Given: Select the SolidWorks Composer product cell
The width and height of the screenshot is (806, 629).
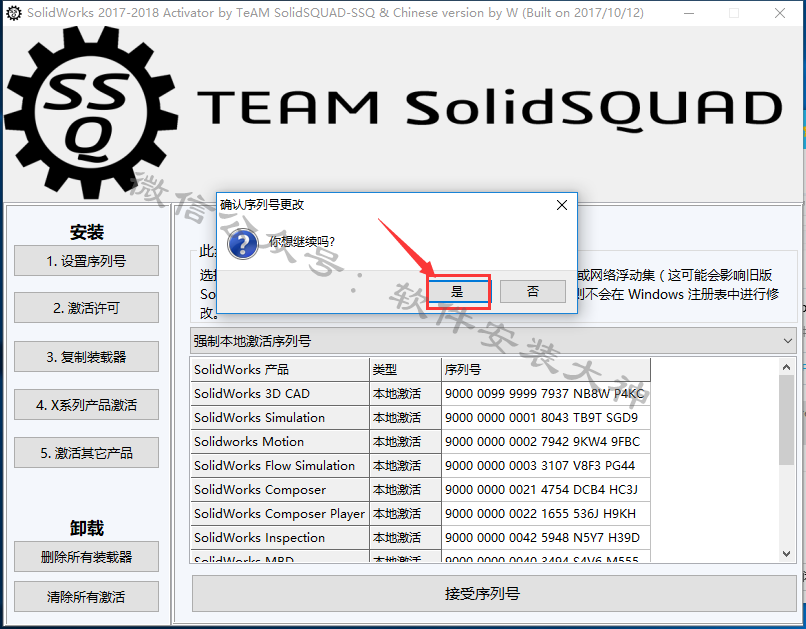Looking at the screenshot, I should (280, 490).
